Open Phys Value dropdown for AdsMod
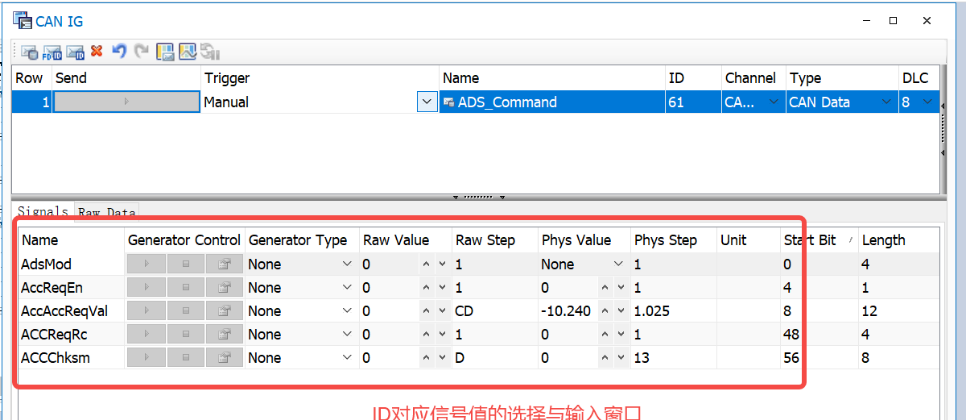The height and width of the screenshot is (420, 966). coord(619,264)
